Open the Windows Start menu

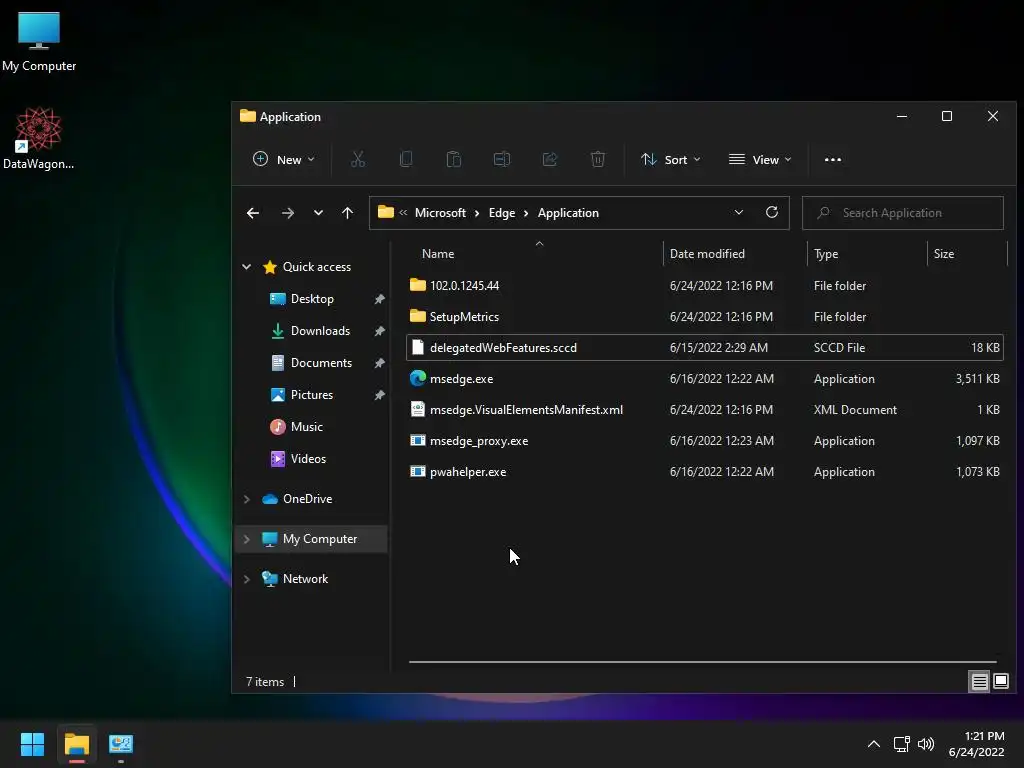click(x=32, y=744)
